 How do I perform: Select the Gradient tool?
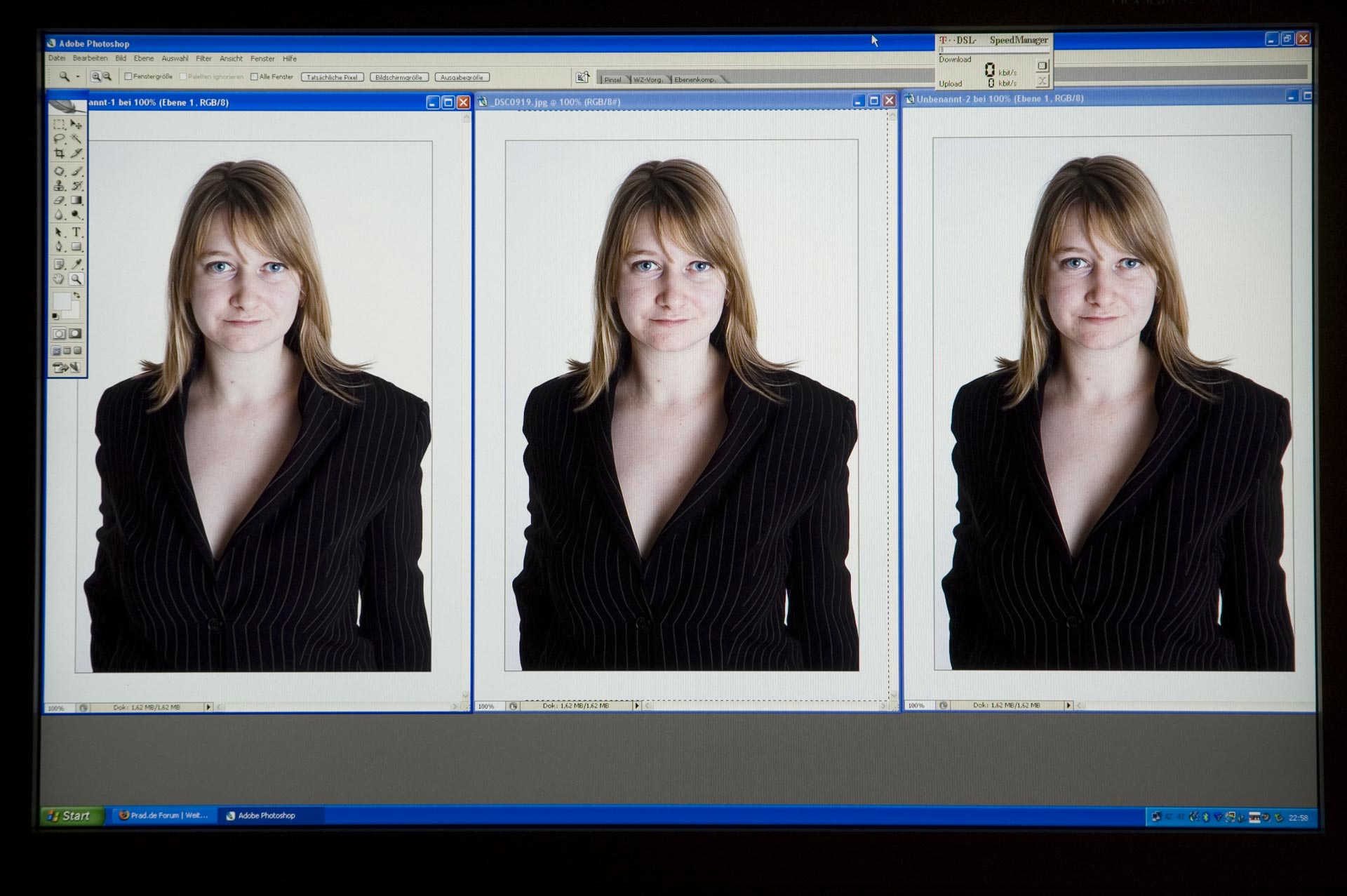click(76, 201)
